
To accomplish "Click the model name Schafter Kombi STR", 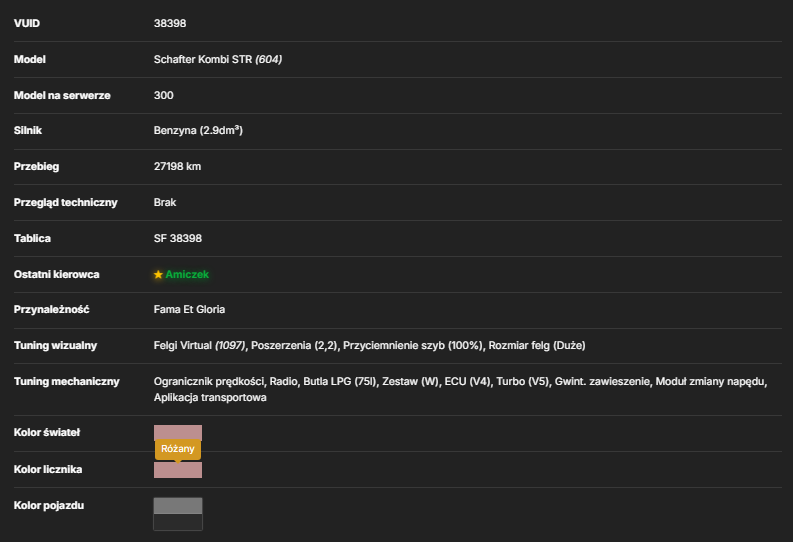I will pos(203,59).
